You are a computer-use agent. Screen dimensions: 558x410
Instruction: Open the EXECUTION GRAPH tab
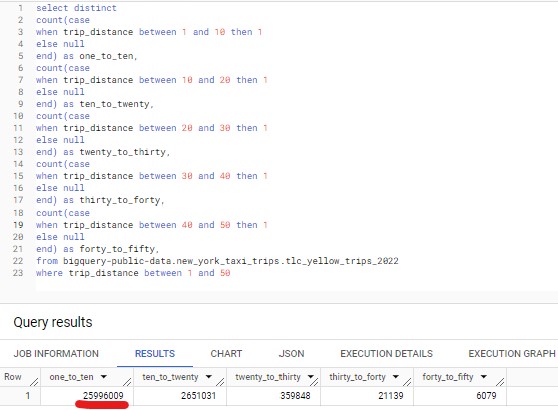click(512, 353)
